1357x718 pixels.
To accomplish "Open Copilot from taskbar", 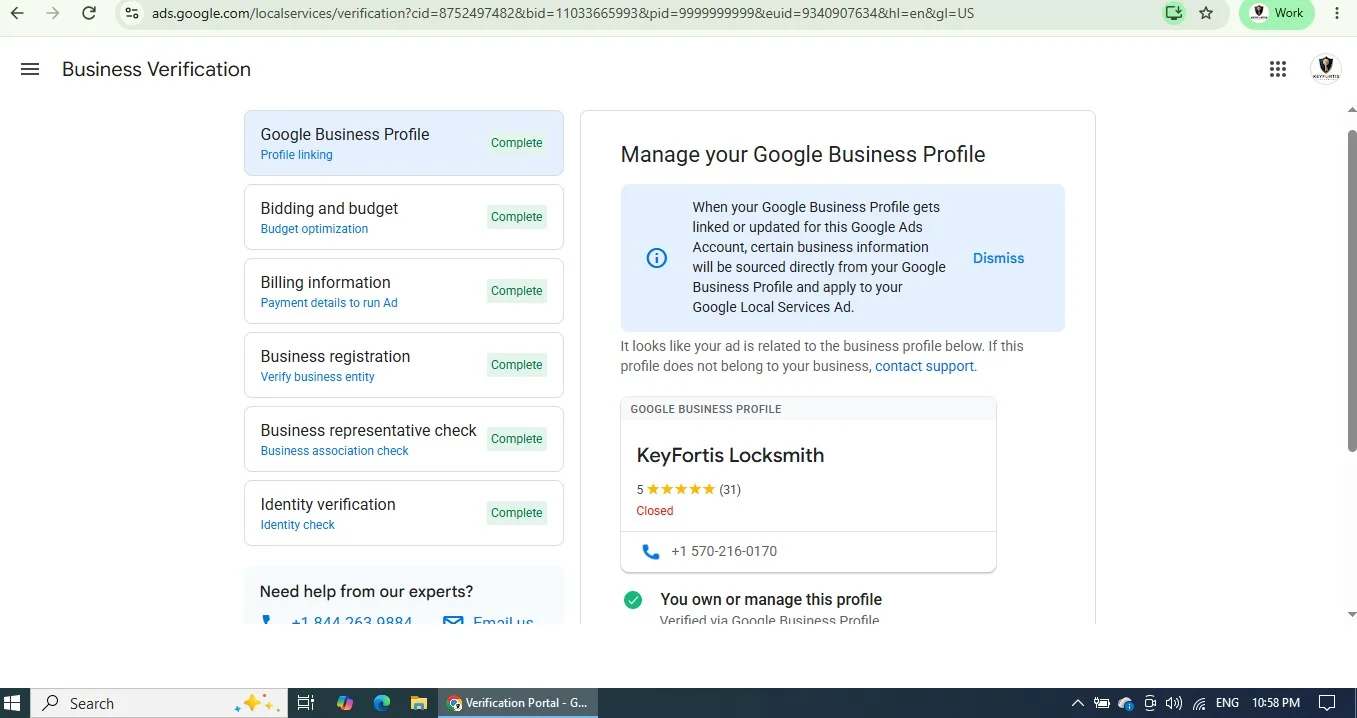I will (x=345, y=703).
